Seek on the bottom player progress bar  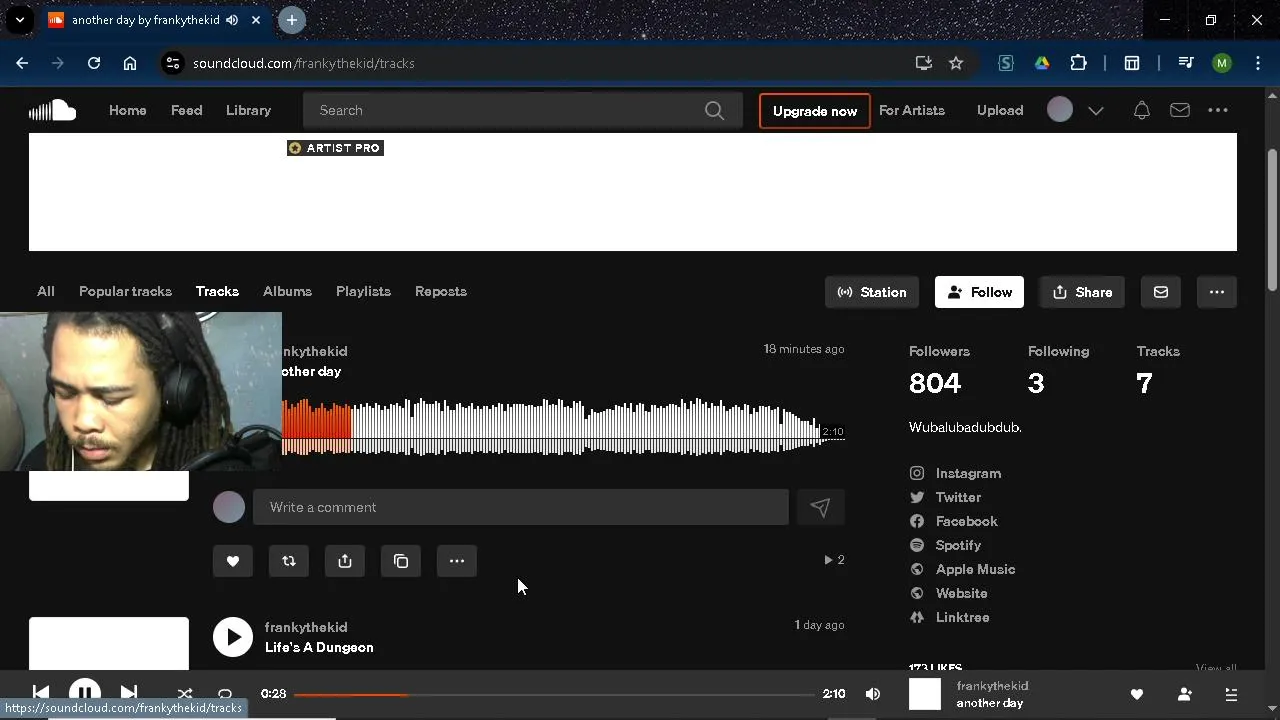click(554, 694)
